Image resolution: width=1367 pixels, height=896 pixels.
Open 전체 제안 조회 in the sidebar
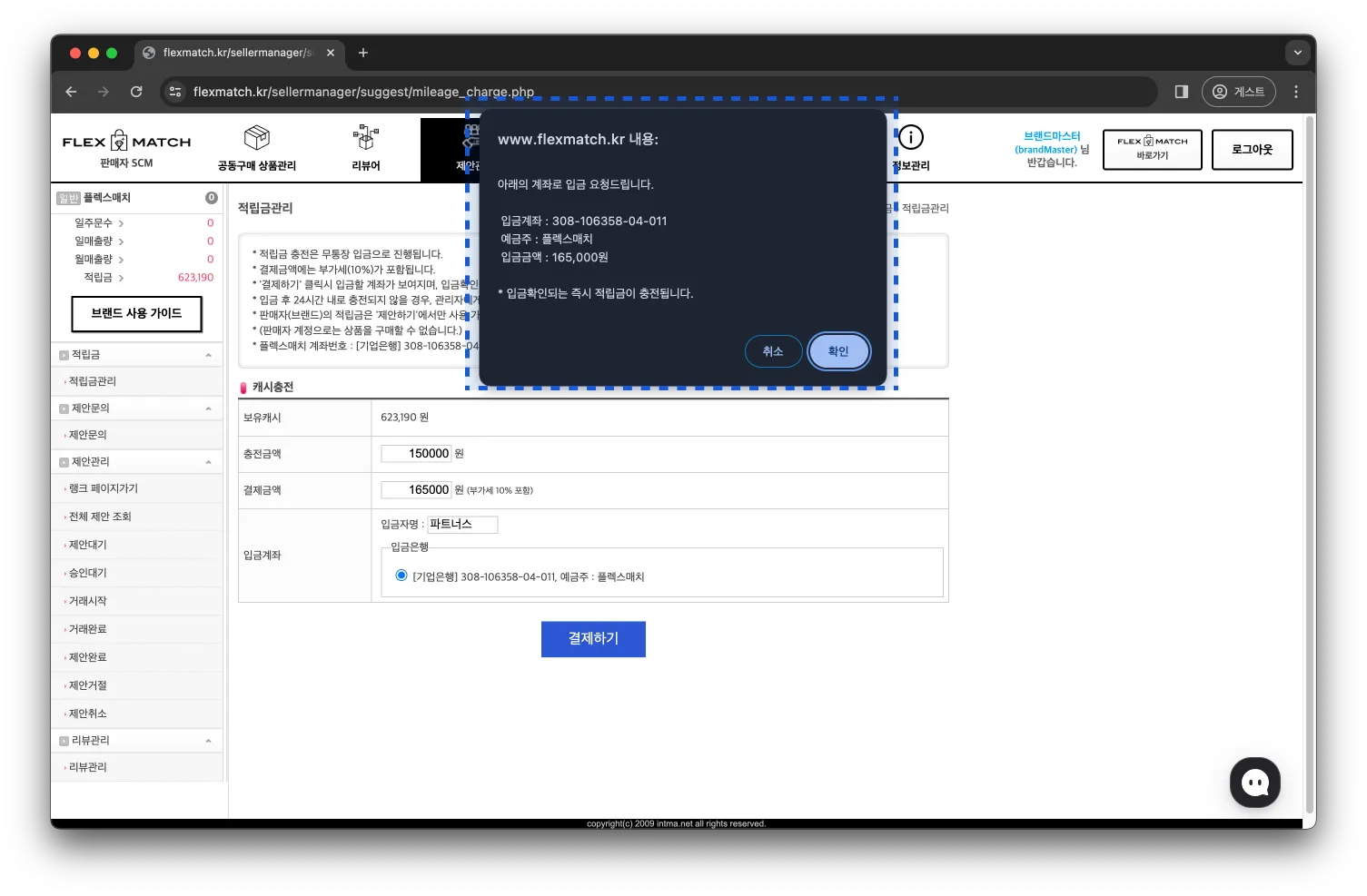click(x=100, y=517)
